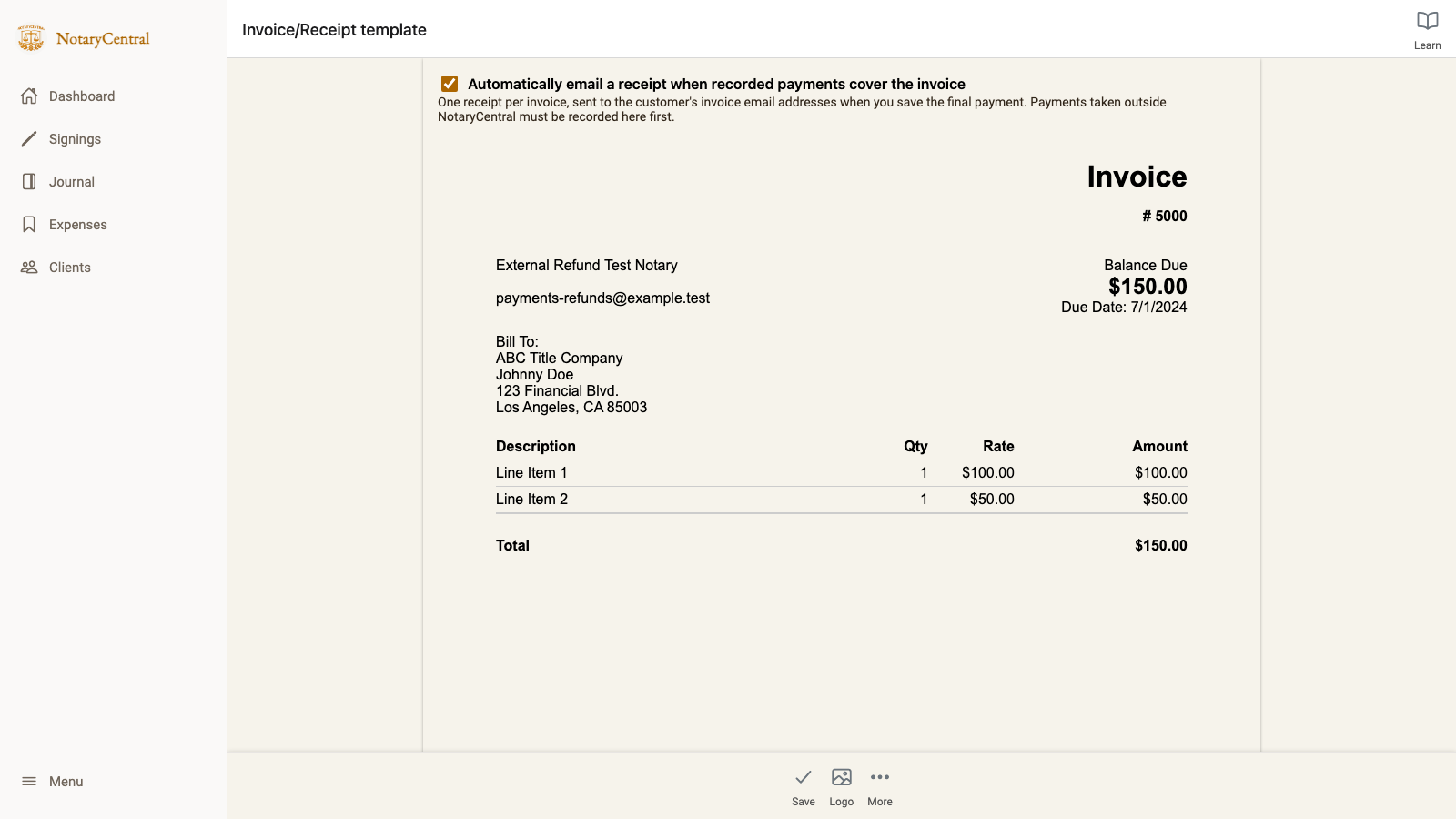Viewport: 1456px width, 819px height.
Task: Click the Invoice heading on the template
Action: click(1137, 177)
